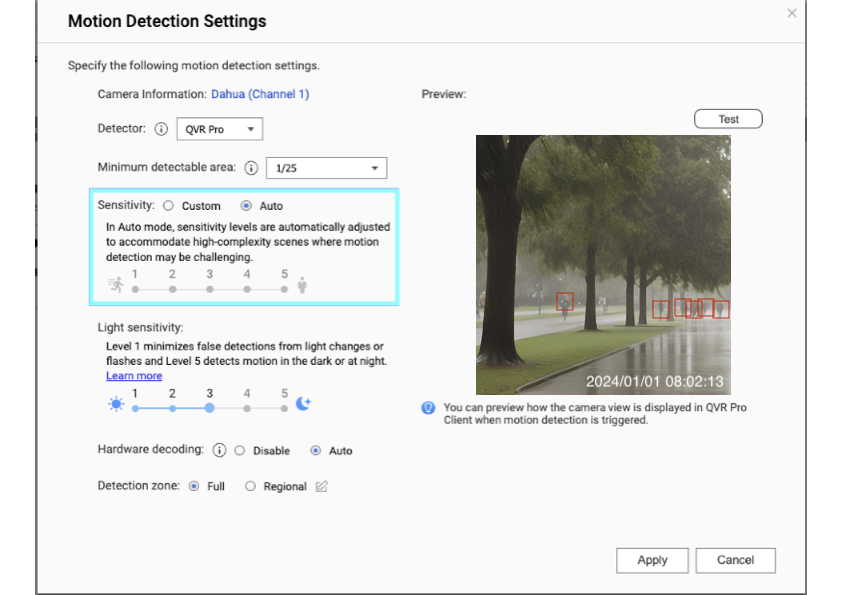Open the Dahua (Channel 1) camera link
Image resolution: width=842 pixels, height=595 pixels.
259,94
